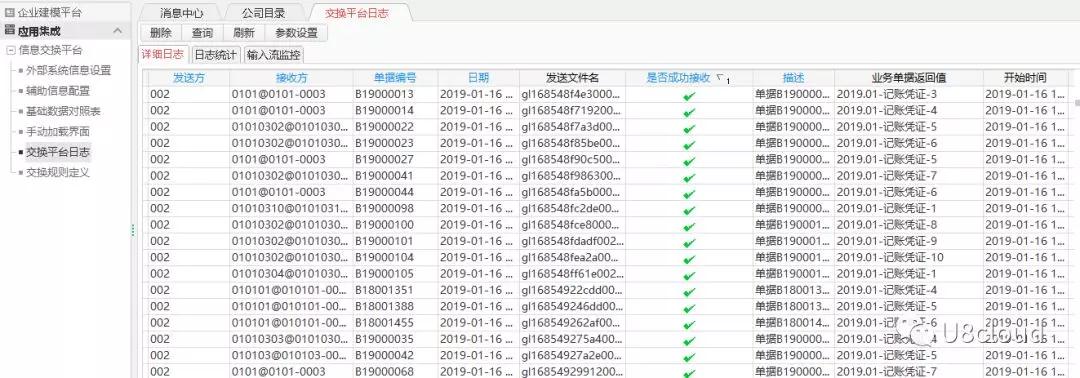Sort by the 日期 column header
This screenshot has height=378, width=1080.
coord(479,78)
